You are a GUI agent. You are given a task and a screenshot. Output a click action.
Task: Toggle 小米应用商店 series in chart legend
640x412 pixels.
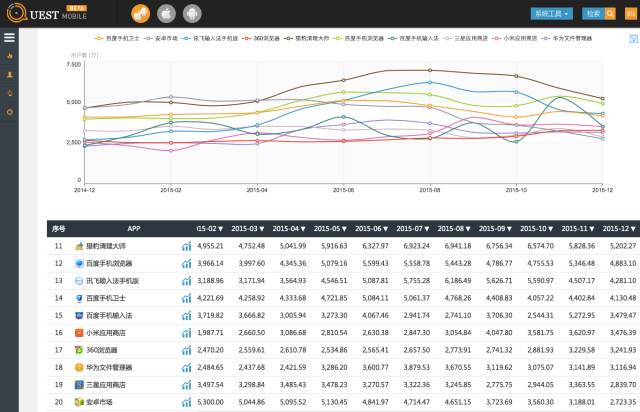click(515, 38)
